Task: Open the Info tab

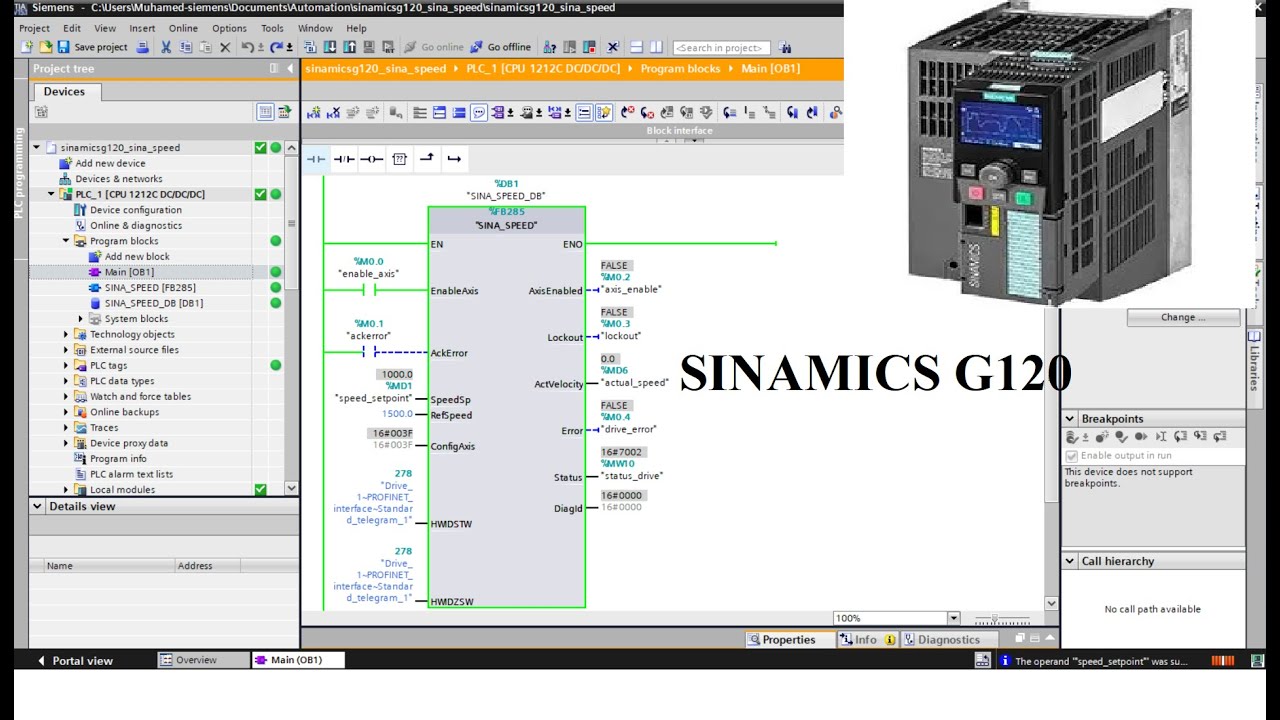Action: pos(867,639)
